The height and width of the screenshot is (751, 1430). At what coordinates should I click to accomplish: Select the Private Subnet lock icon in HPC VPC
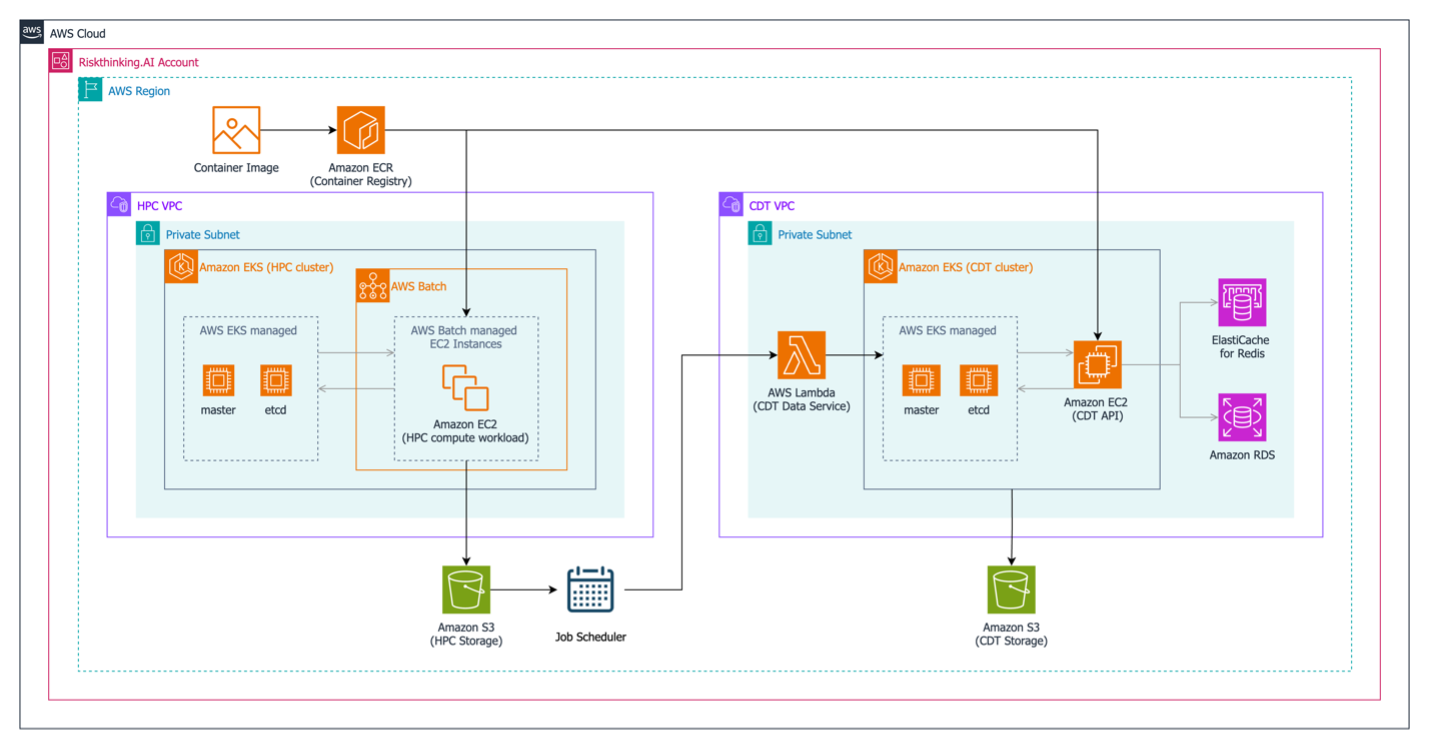(x=146, y=233)
